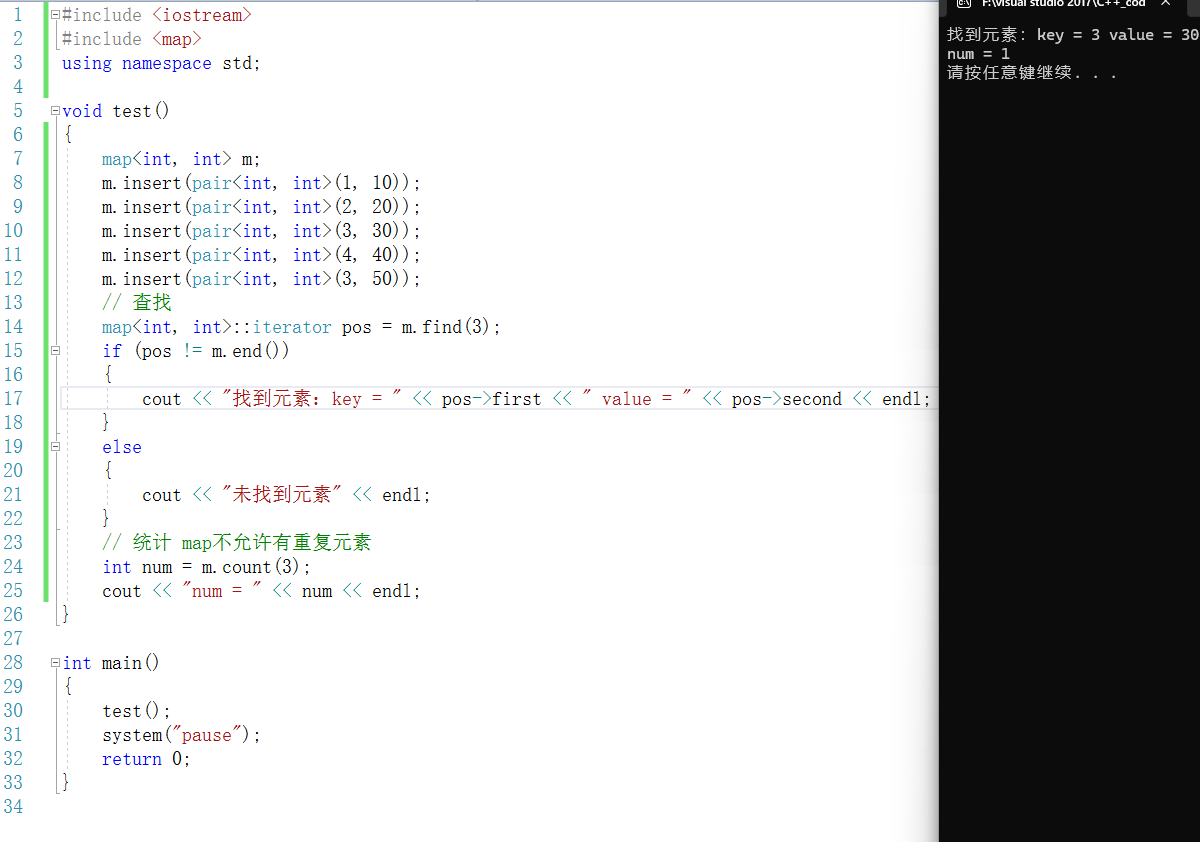This screenshot has height=842, width=1200.
Task: Collapse the if (pos != m.end()) block
Action: [x=56, y=351]
